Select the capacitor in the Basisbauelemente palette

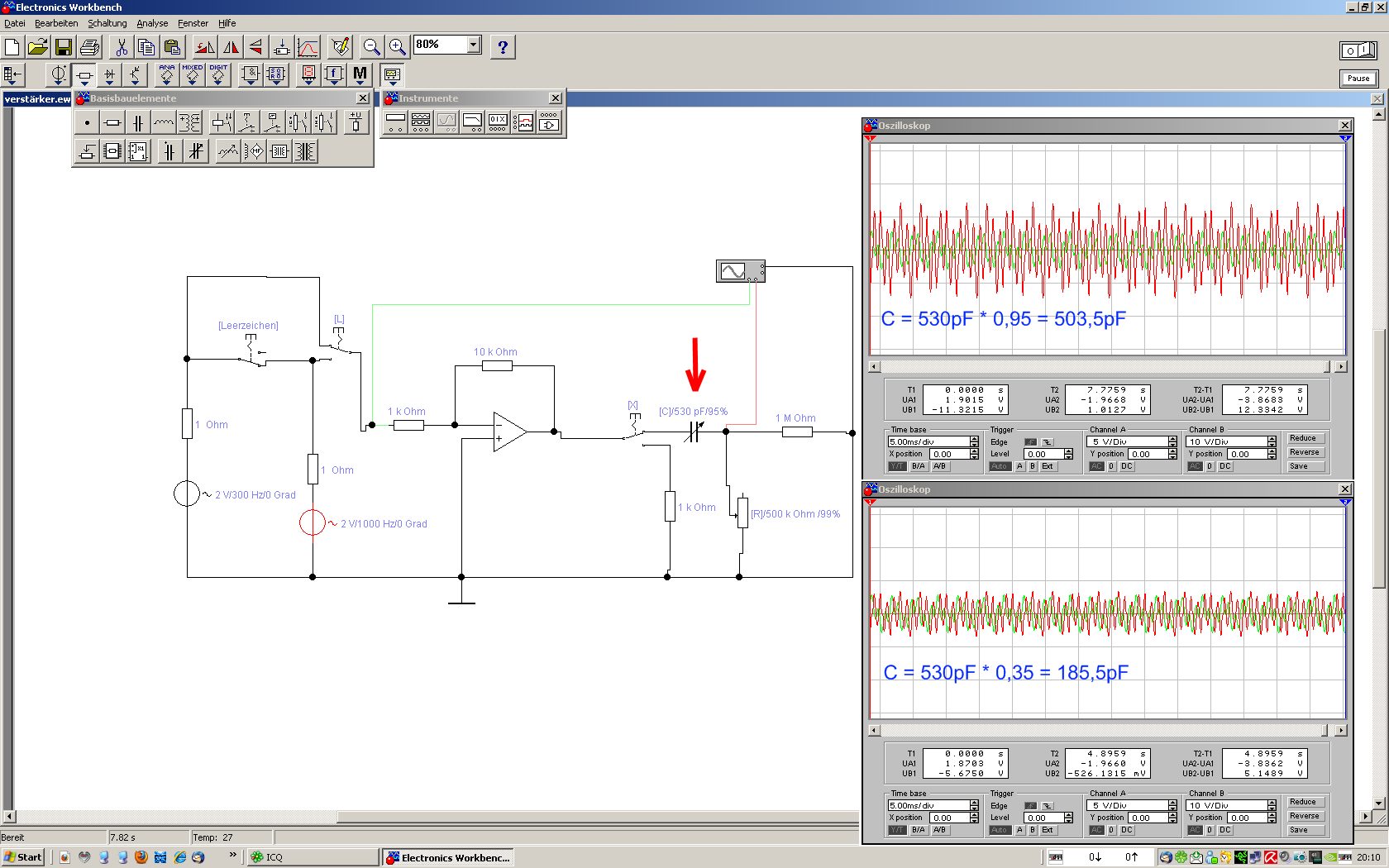[138, 123]
